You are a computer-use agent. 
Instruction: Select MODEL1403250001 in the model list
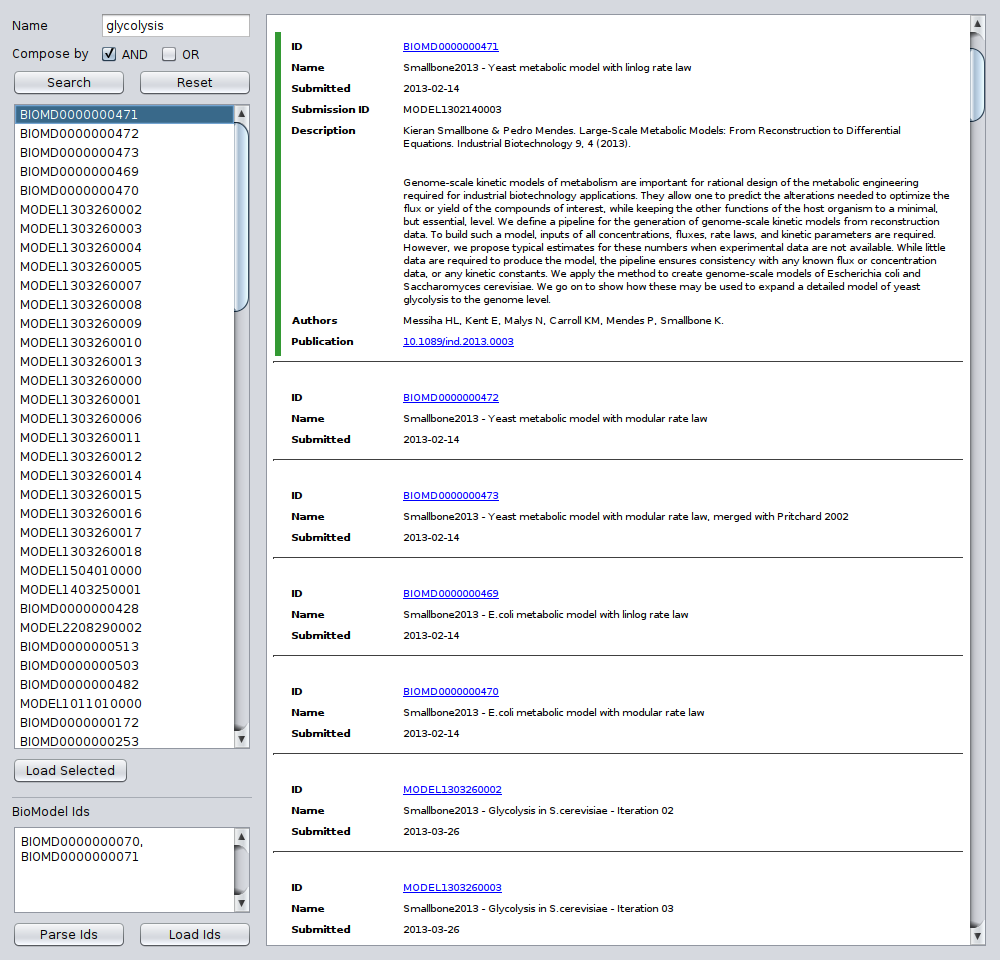tap(124, 589)
